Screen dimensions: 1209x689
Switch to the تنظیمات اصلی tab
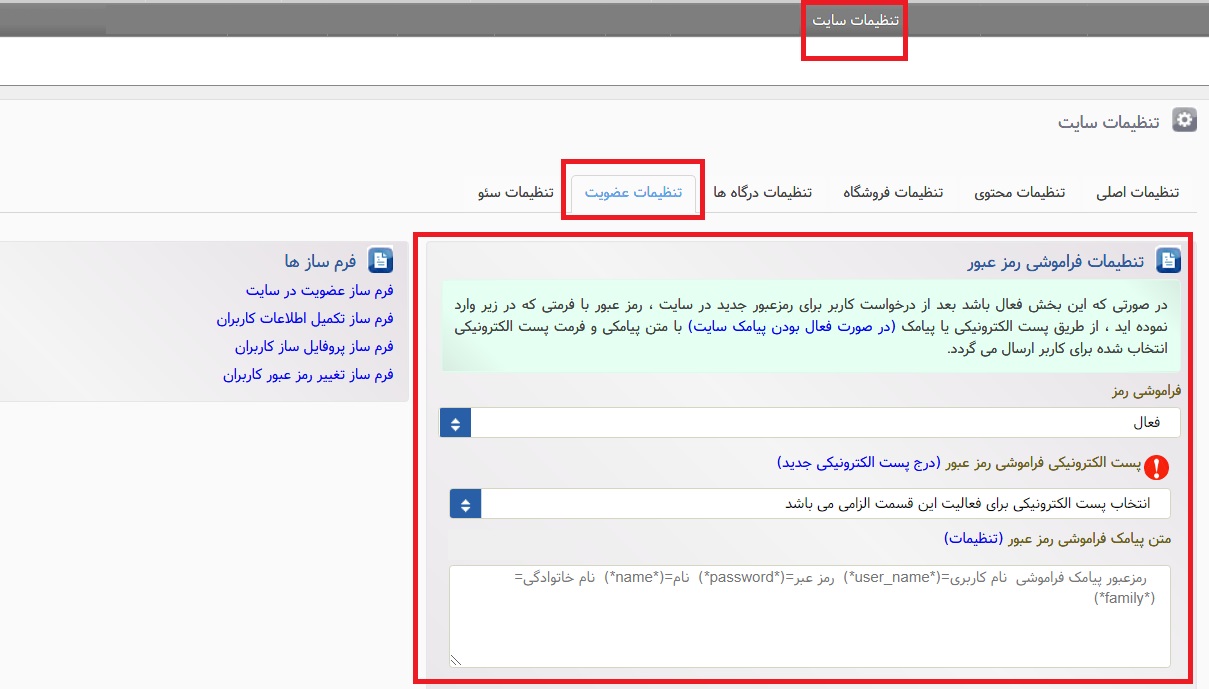pyautogui.click(x=1137, y=192)
